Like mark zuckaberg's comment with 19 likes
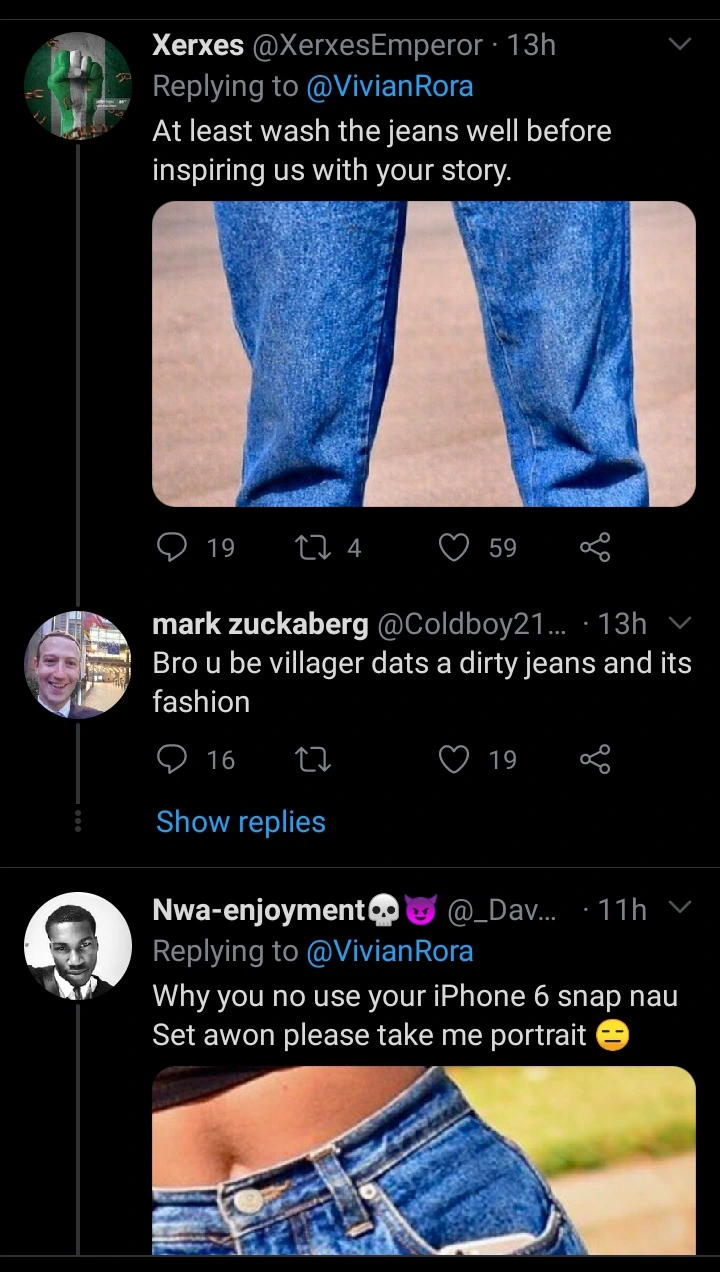Viewport: 720px width, 1272px height. tap(455, 760)
